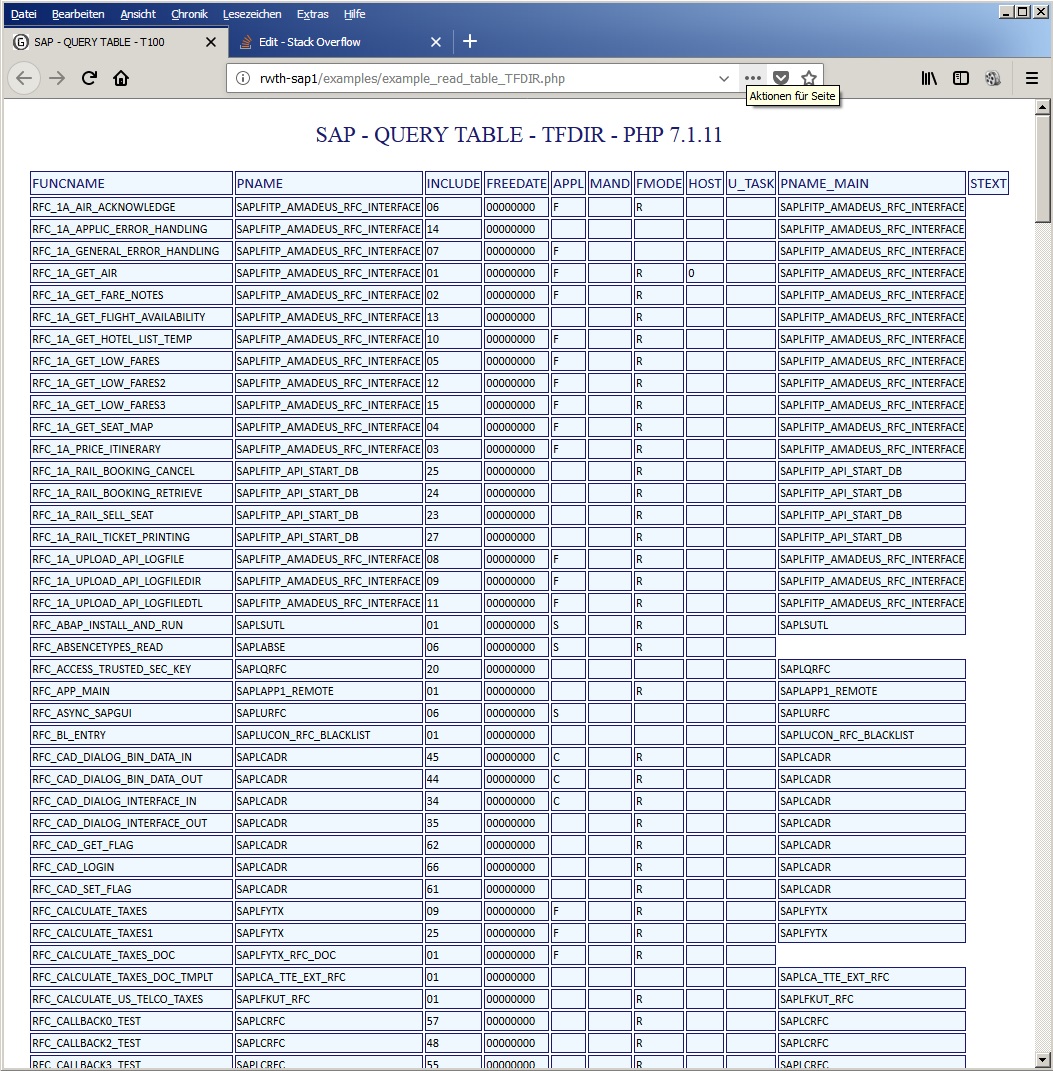The image size is (1053, 1071).
Task: Open the Datei menu
Action: (24, 14)
